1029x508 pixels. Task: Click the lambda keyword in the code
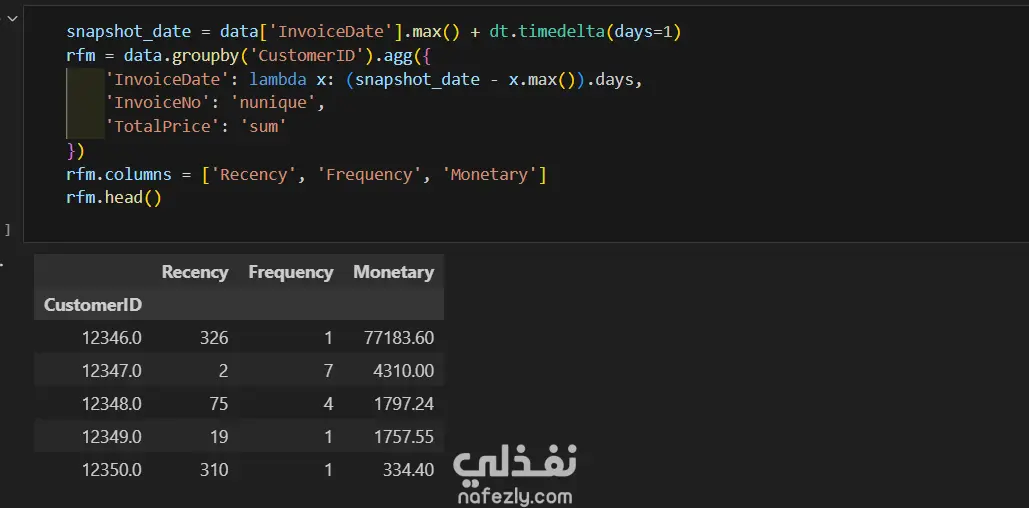277,79
